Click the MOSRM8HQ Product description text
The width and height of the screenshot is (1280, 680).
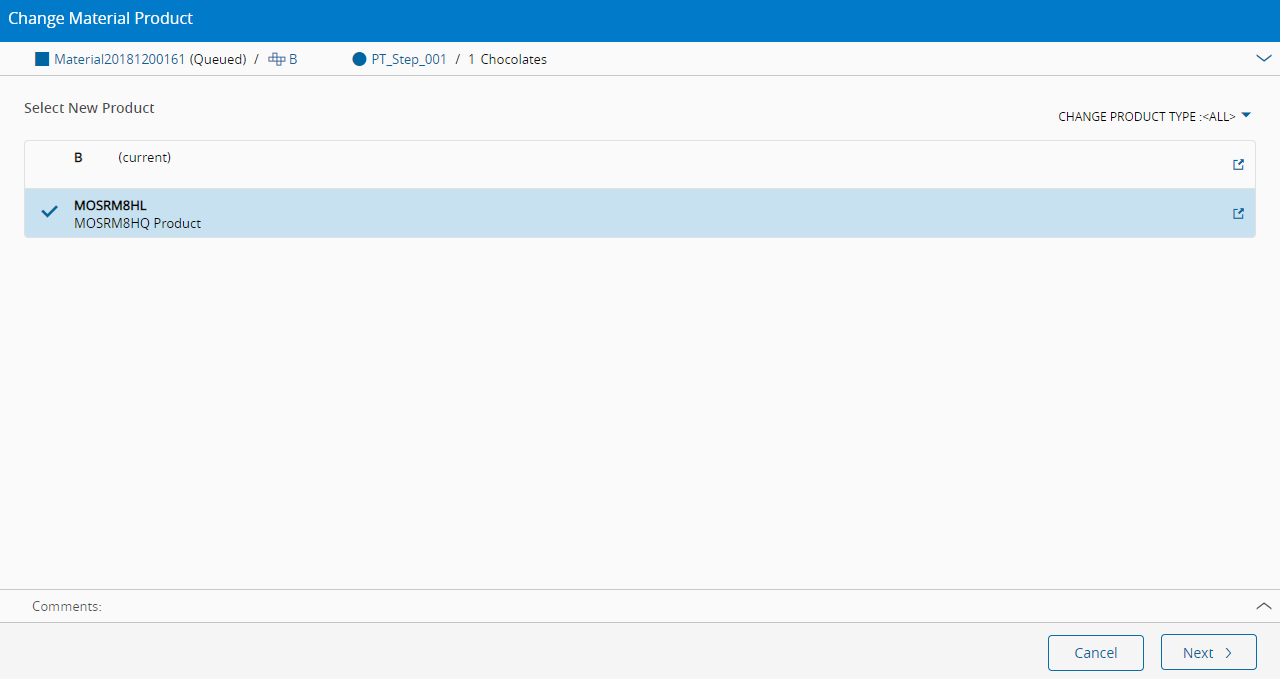point(138,223)
